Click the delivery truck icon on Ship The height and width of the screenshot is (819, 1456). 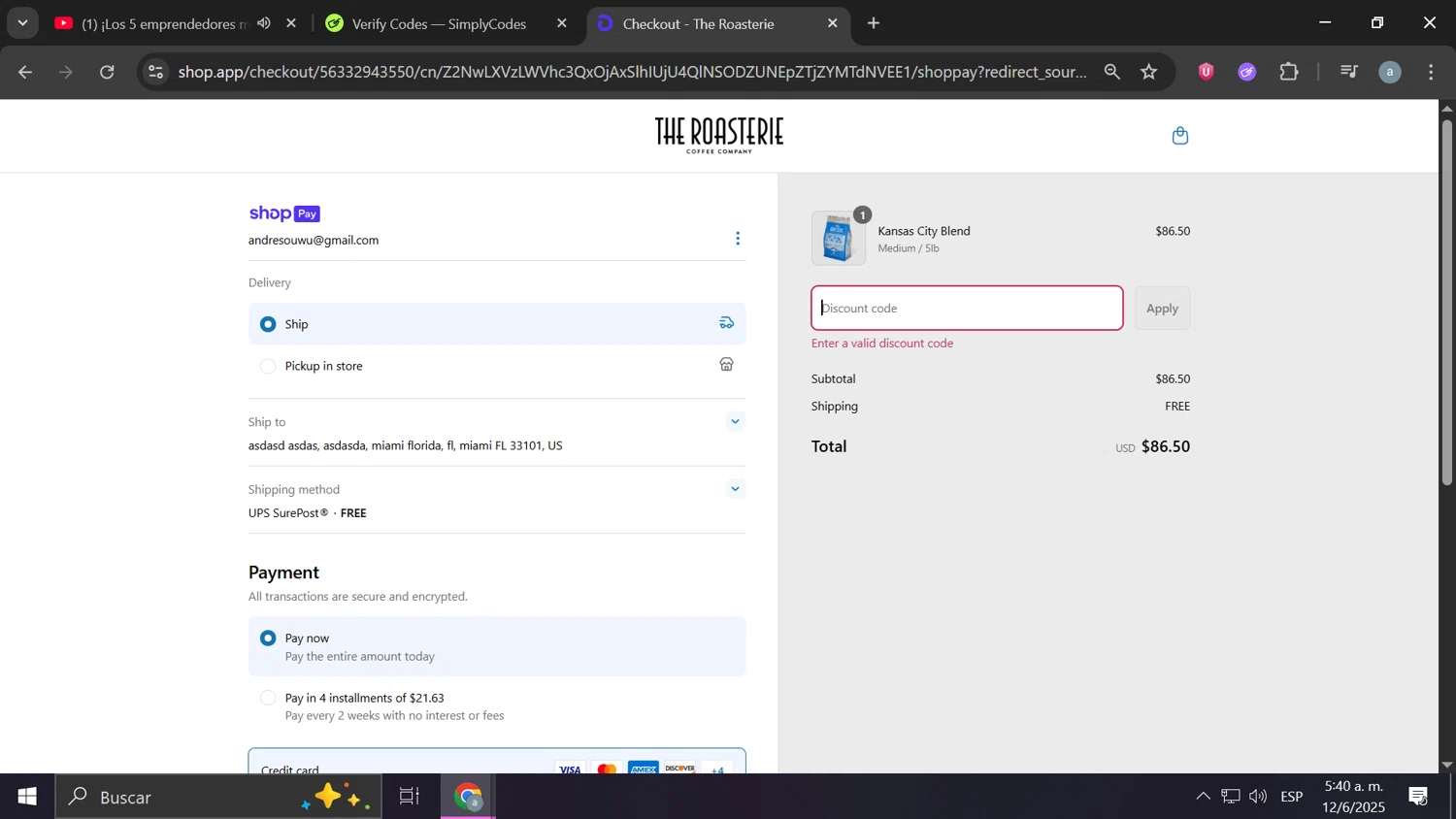click(726, 323)
